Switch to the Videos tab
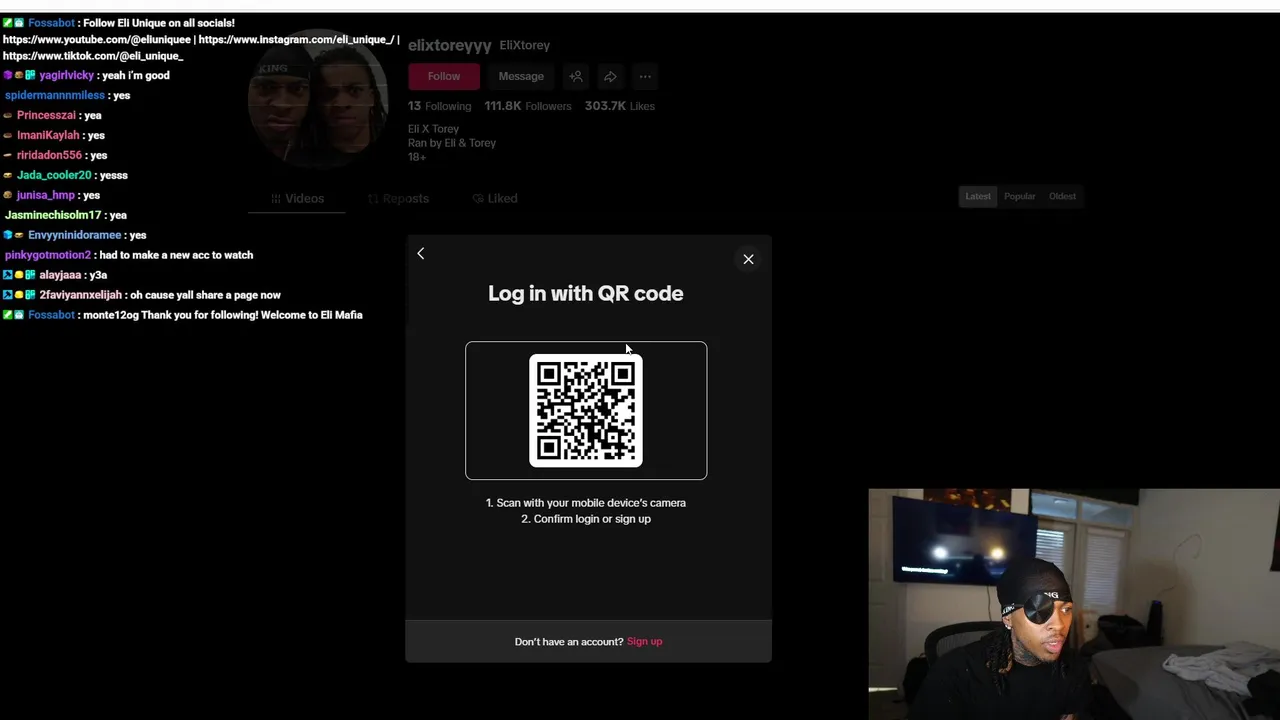1280x720 pixels. tap(298, 198)
